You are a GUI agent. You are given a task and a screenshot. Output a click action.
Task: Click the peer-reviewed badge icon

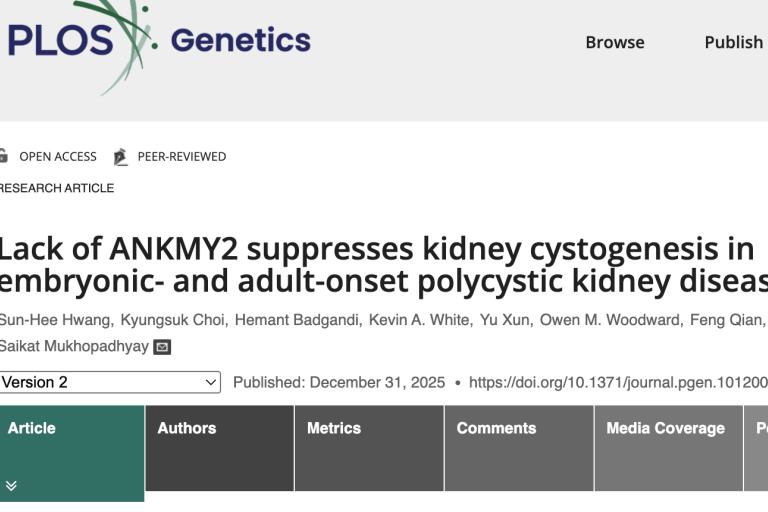pyautogui.click(x=121, y=156)
